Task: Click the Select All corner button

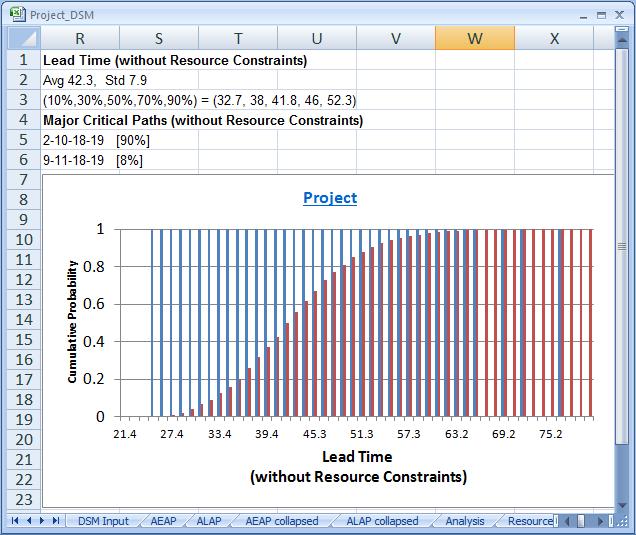Action: point(24,39)
